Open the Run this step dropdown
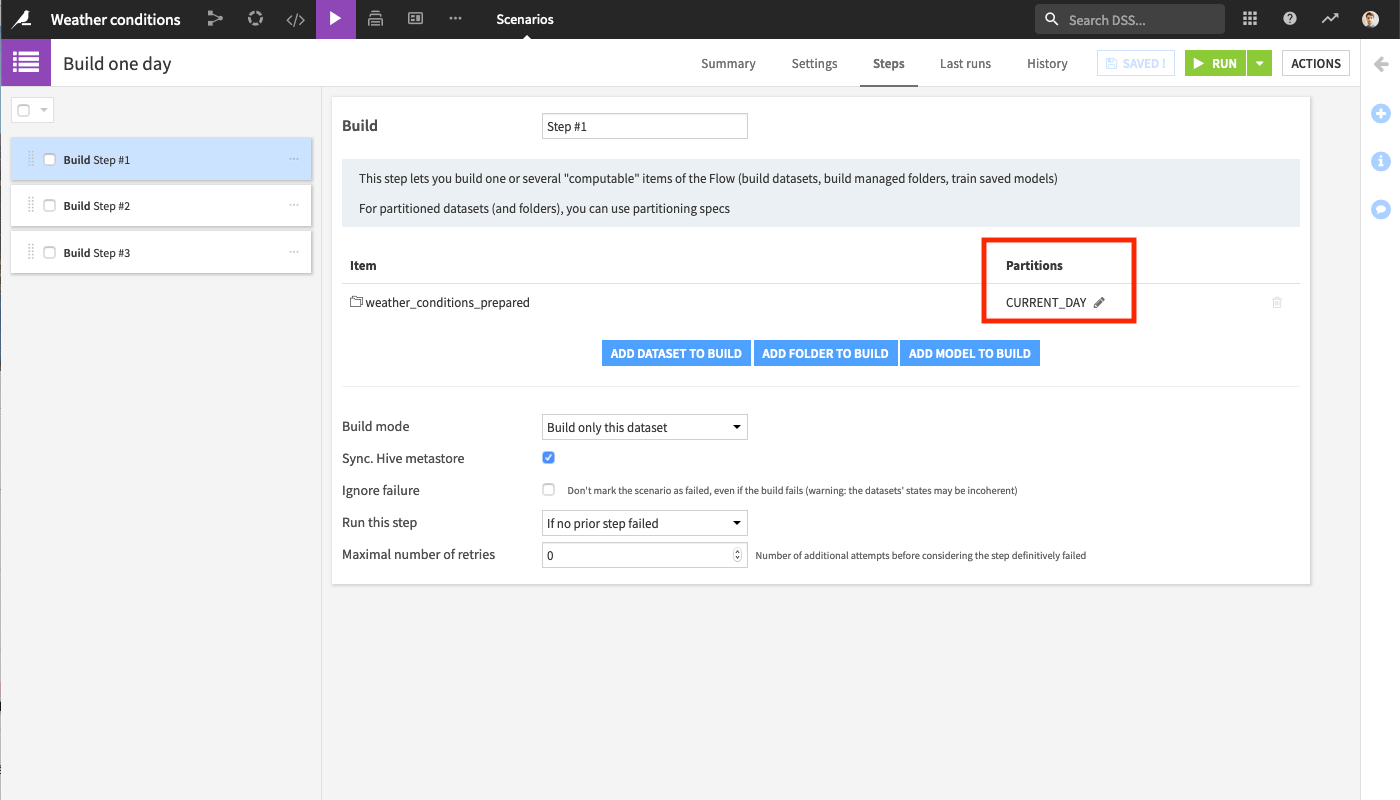Image resolution: width=1400 pixels, height=800 pixels. click(x=644, y=523)
